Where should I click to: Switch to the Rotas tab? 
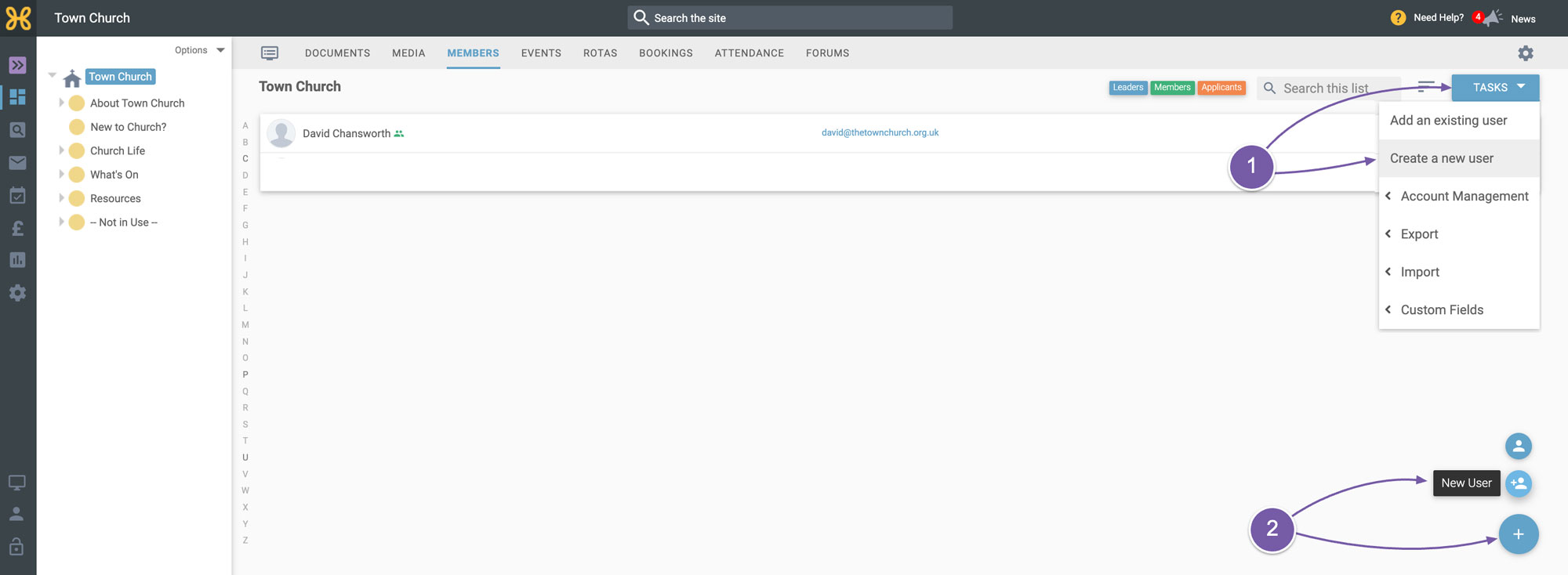pyautogui.click(x=600, y=53)
